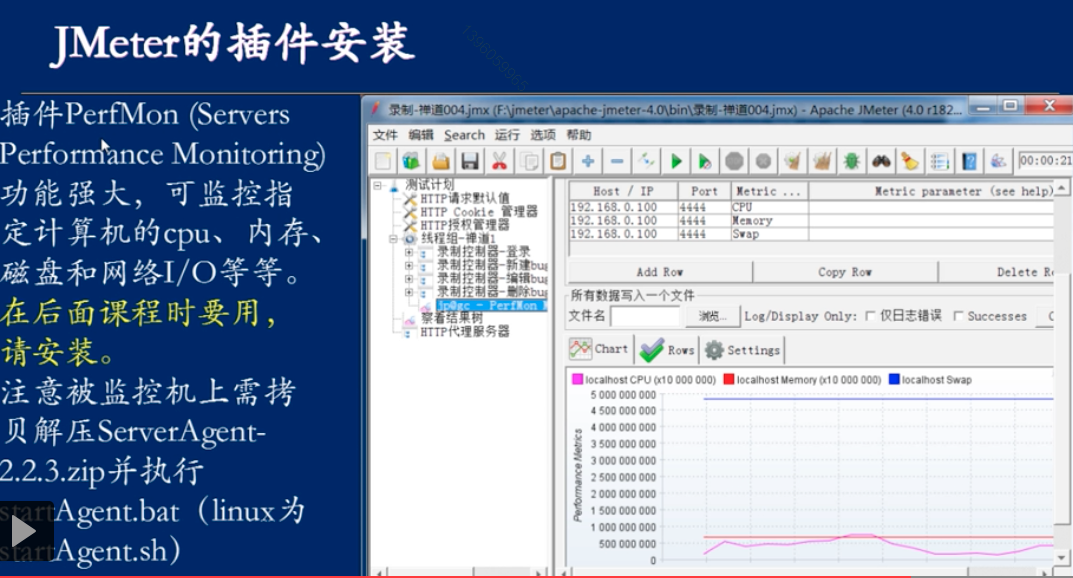Viewport: 1073px width, 578px height.
Task: Select jp@gc - PerfMon tree item
Action: click(491, 305)
